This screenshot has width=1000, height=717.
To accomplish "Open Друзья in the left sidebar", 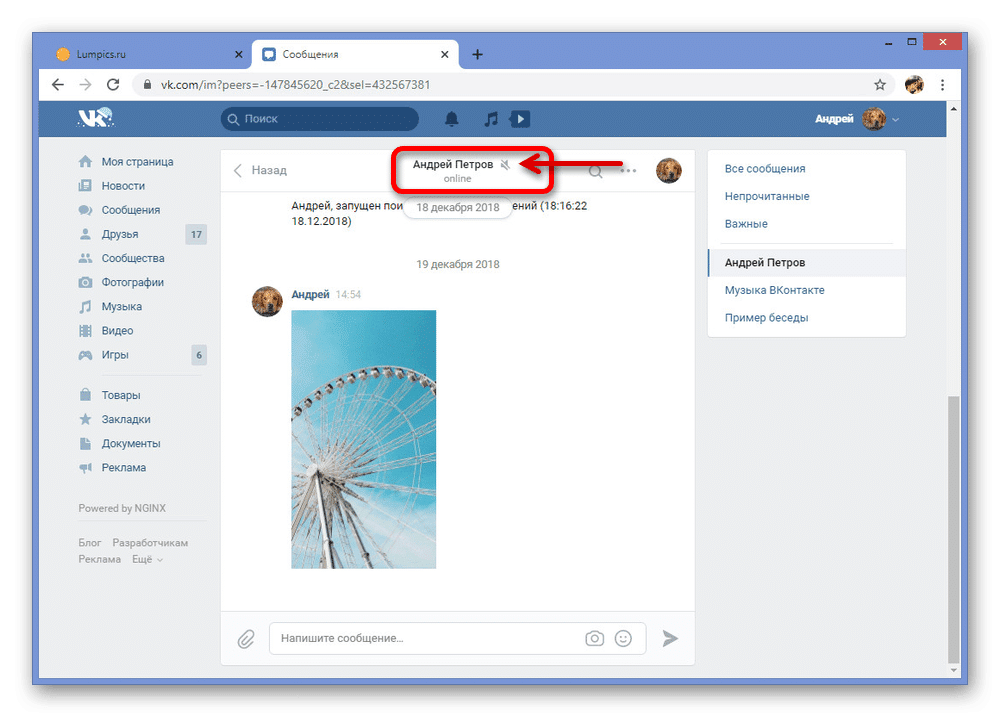I will [120, 234].
